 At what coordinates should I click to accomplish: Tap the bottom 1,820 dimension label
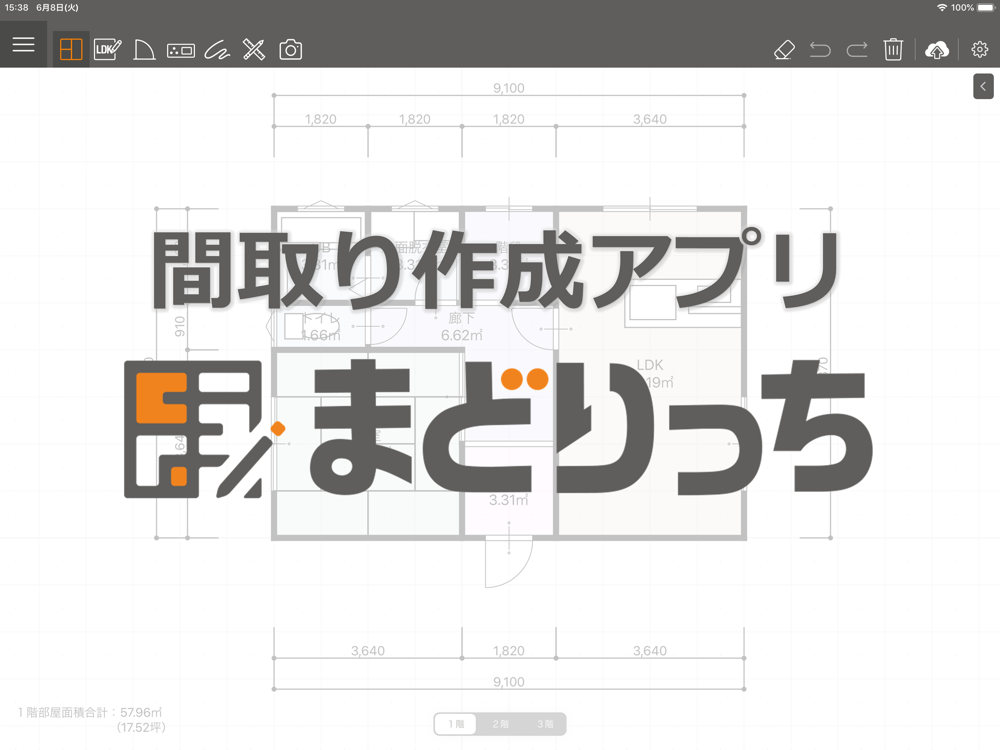(508, 651)
